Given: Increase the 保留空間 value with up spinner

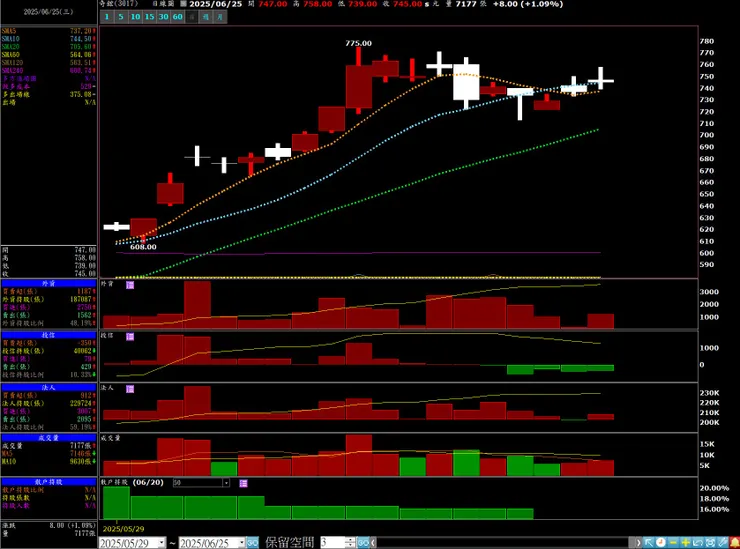Looking at the screenshot, I should pos(350,540).
